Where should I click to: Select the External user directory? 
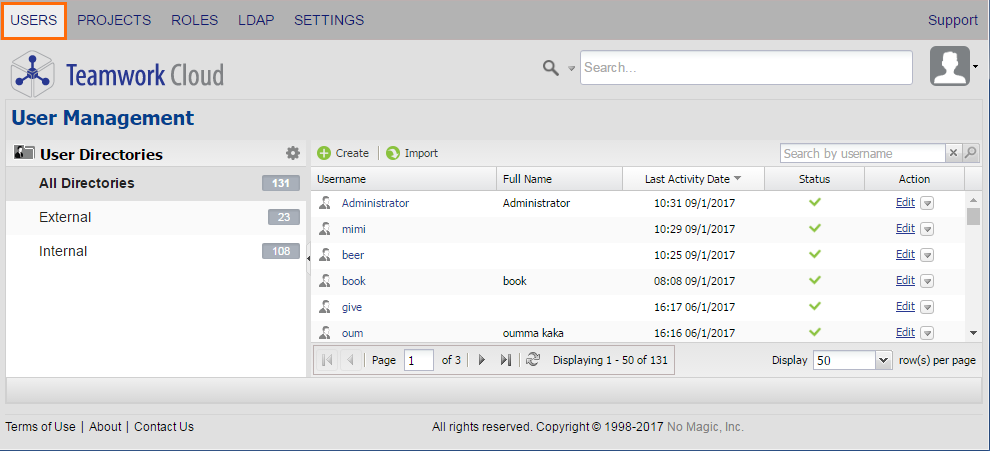[65, 217]
